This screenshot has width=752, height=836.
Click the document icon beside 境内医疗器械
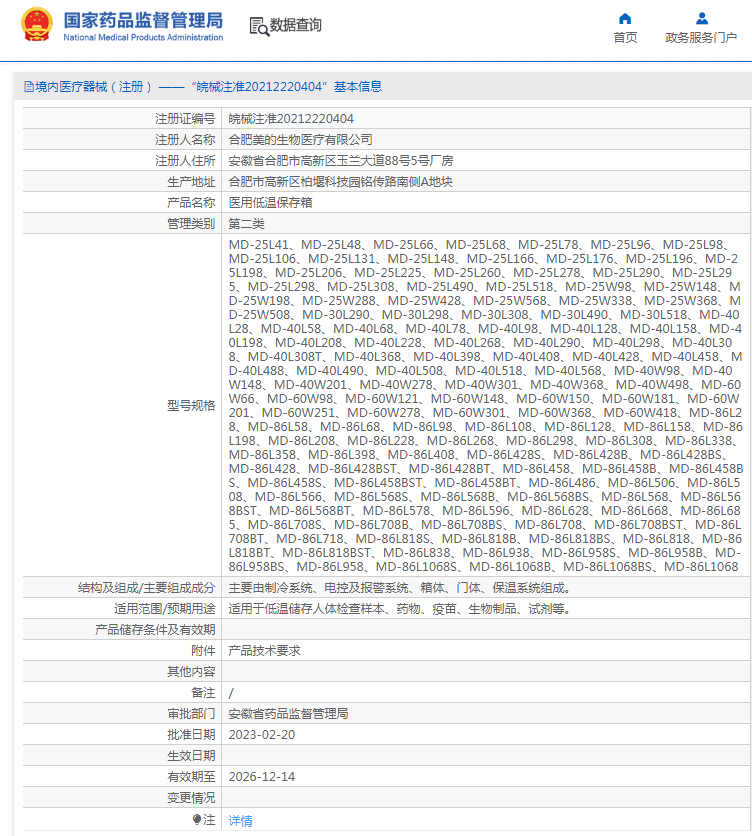click(x=29, y=87)
